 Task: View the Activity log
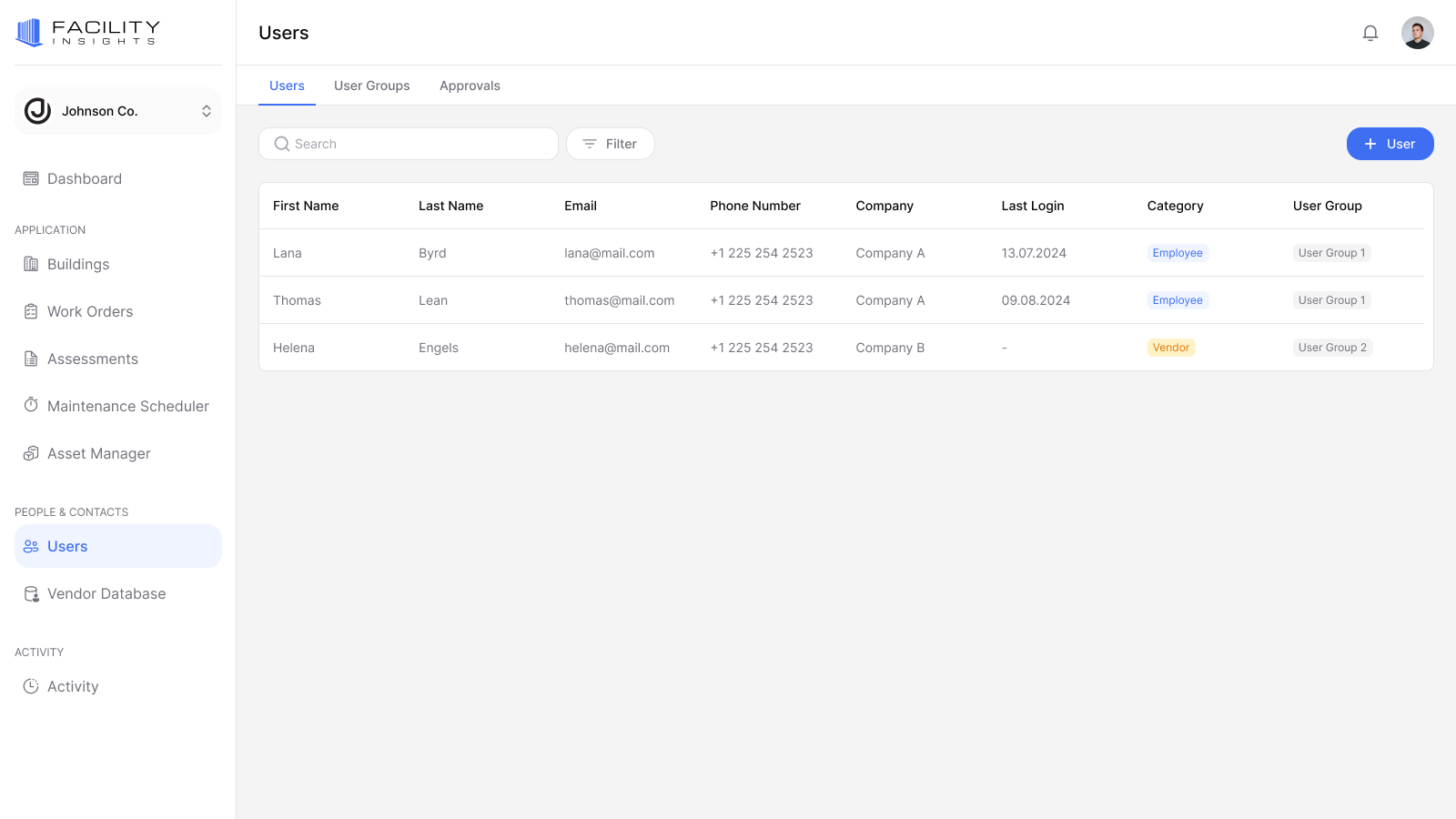pos(72,687)
